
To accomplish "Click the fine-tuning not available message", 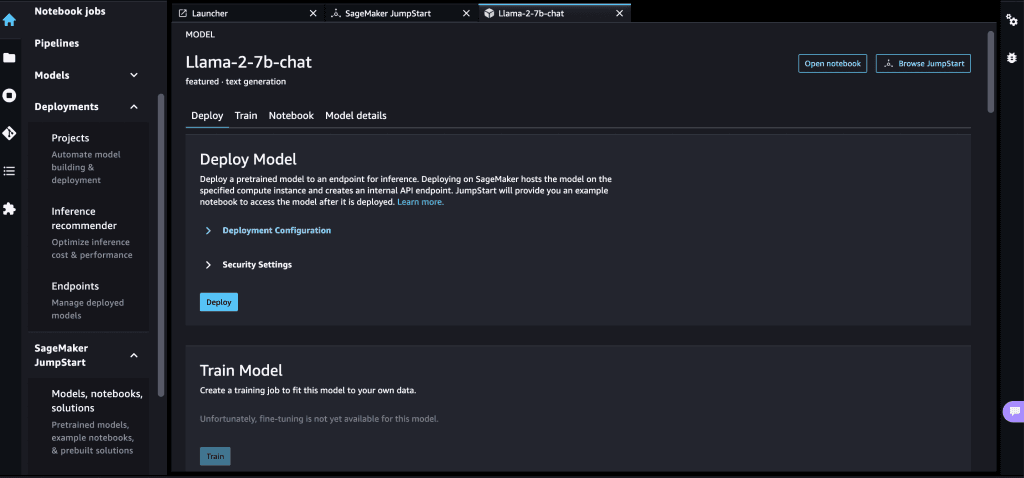I will pos(319,419).
